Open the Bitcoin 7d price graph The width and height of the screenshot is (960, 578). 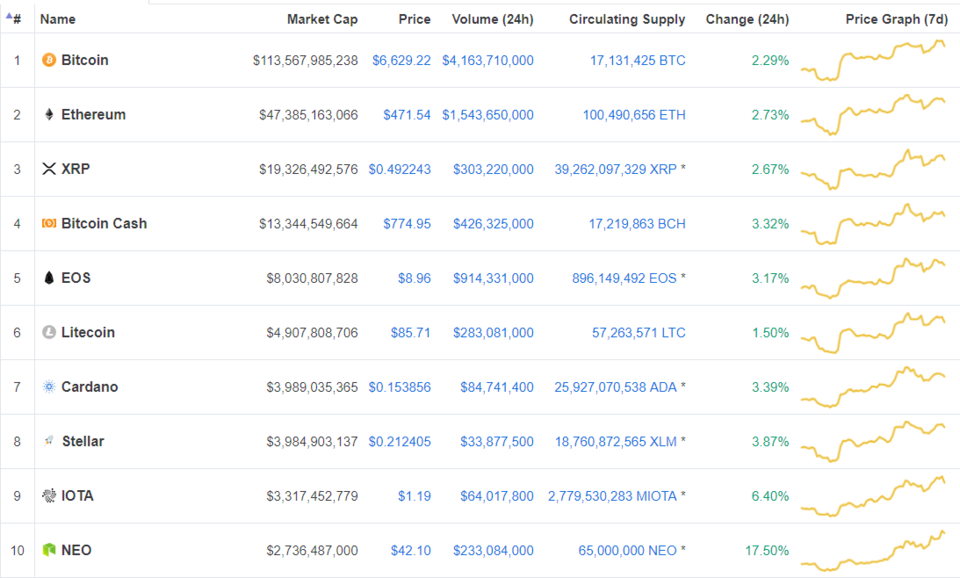[x=873, y=61]
